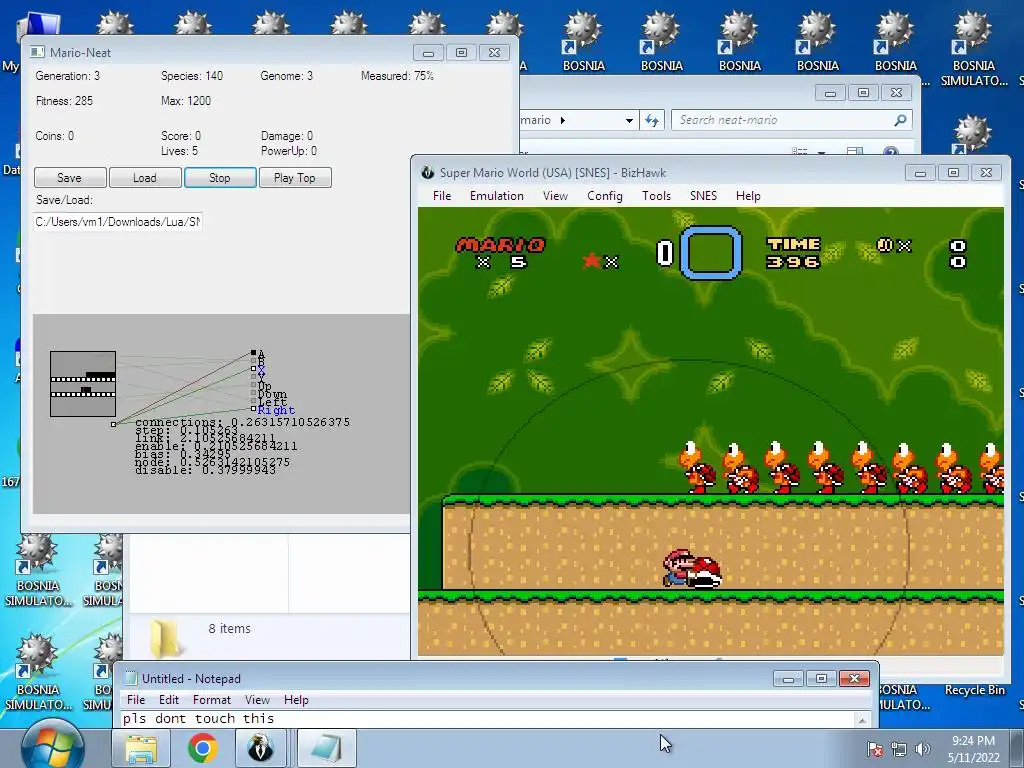Screen dimensions: 1024x768
Task: Click the Notepad text area reading 'pls dont touch this'
Action: coord(488,718)
